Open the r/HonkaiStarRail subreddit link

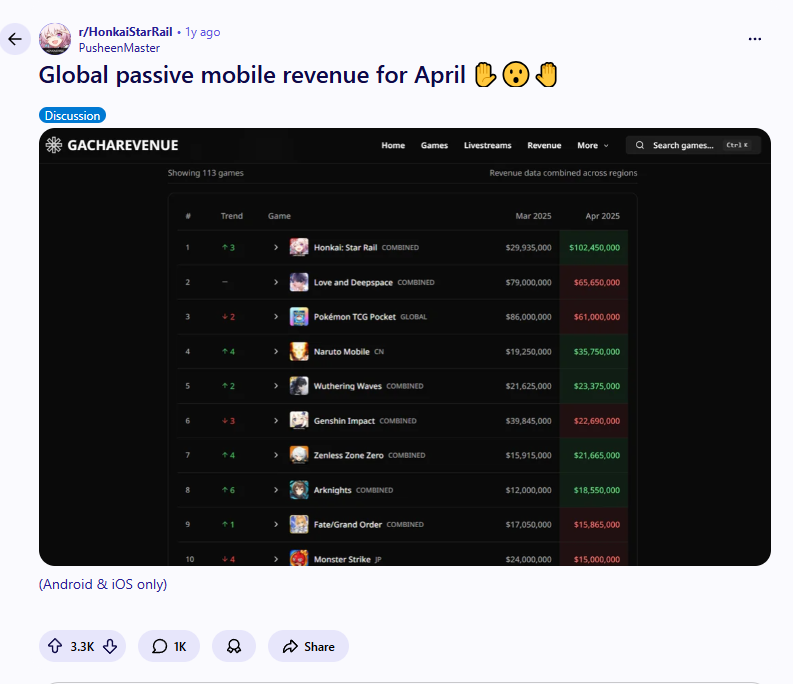pyautogui.click(x=125, y=32)
